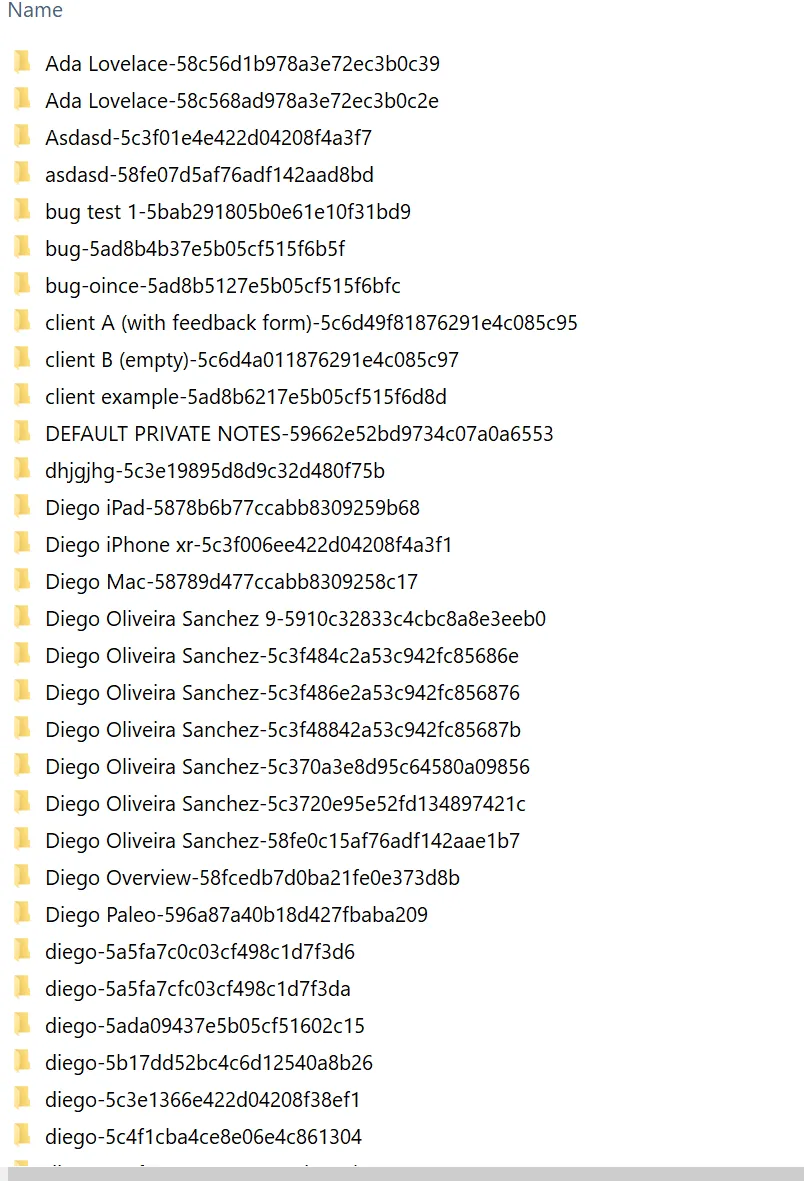This screenshot has width=804, height=1181.
Task: Click folder icon beside Diego Mac
Action: [22, 581]
